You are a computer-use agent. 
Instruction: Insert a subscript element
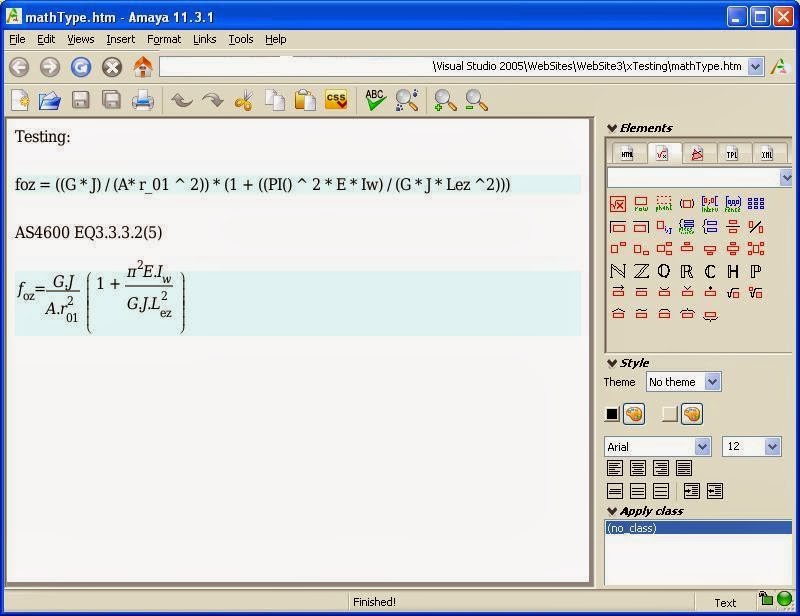pos(641,249)
